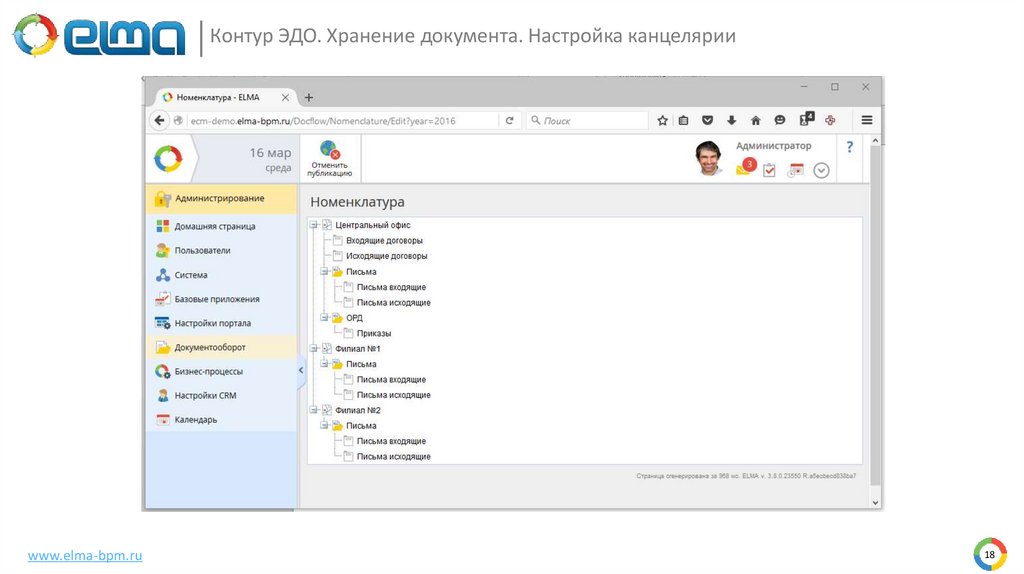
Task: Open the messages icon with badge 3
Action: coord(744,168)
